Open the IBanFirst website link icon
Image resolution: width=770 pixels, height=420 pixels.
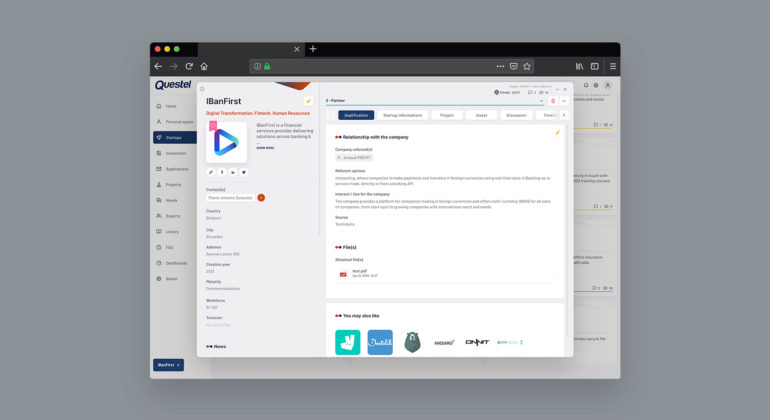(x=211, y=172)
